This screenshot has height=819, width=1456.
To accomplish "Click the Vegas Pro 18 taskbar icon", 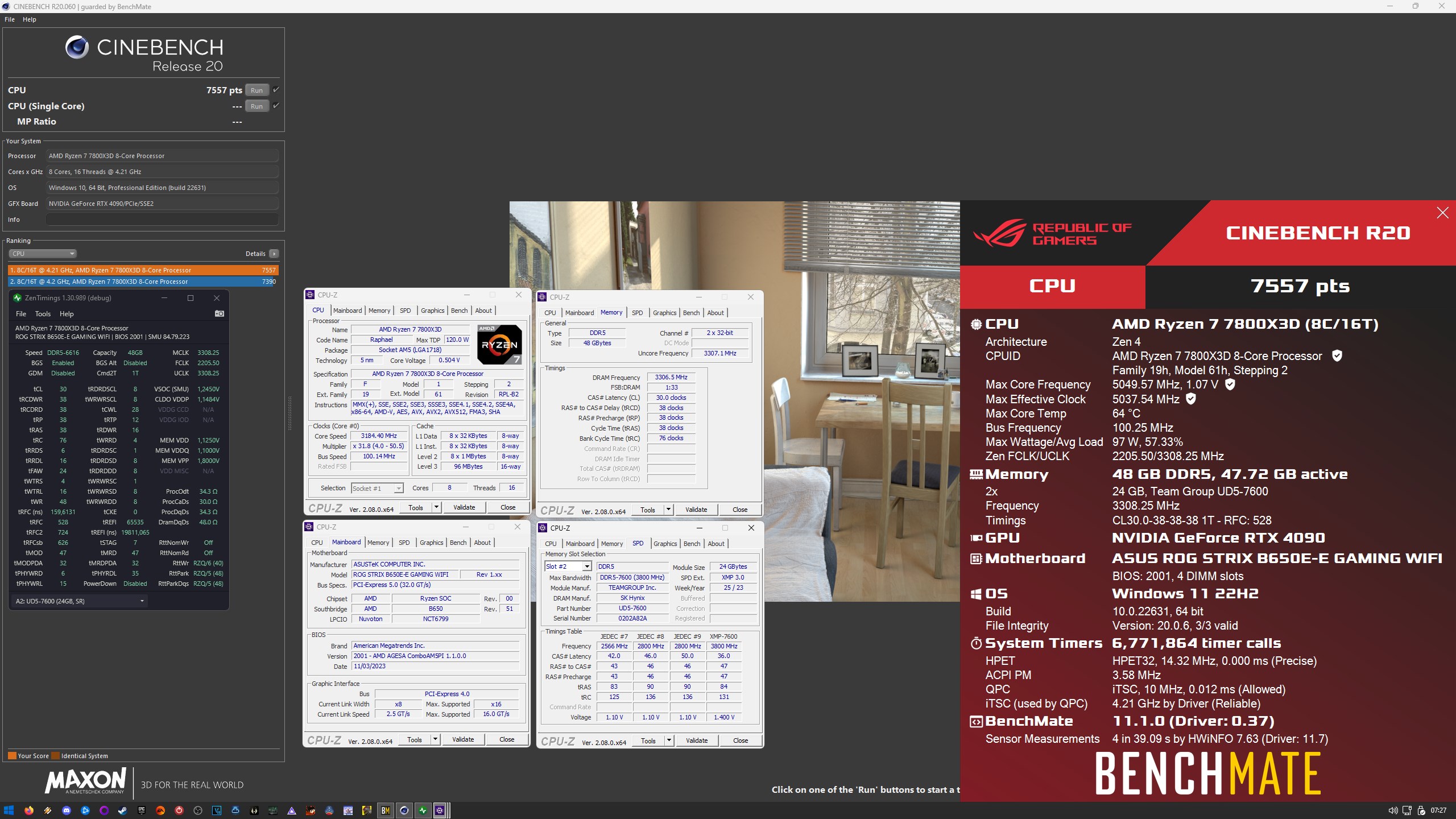I will click(217, 810).
